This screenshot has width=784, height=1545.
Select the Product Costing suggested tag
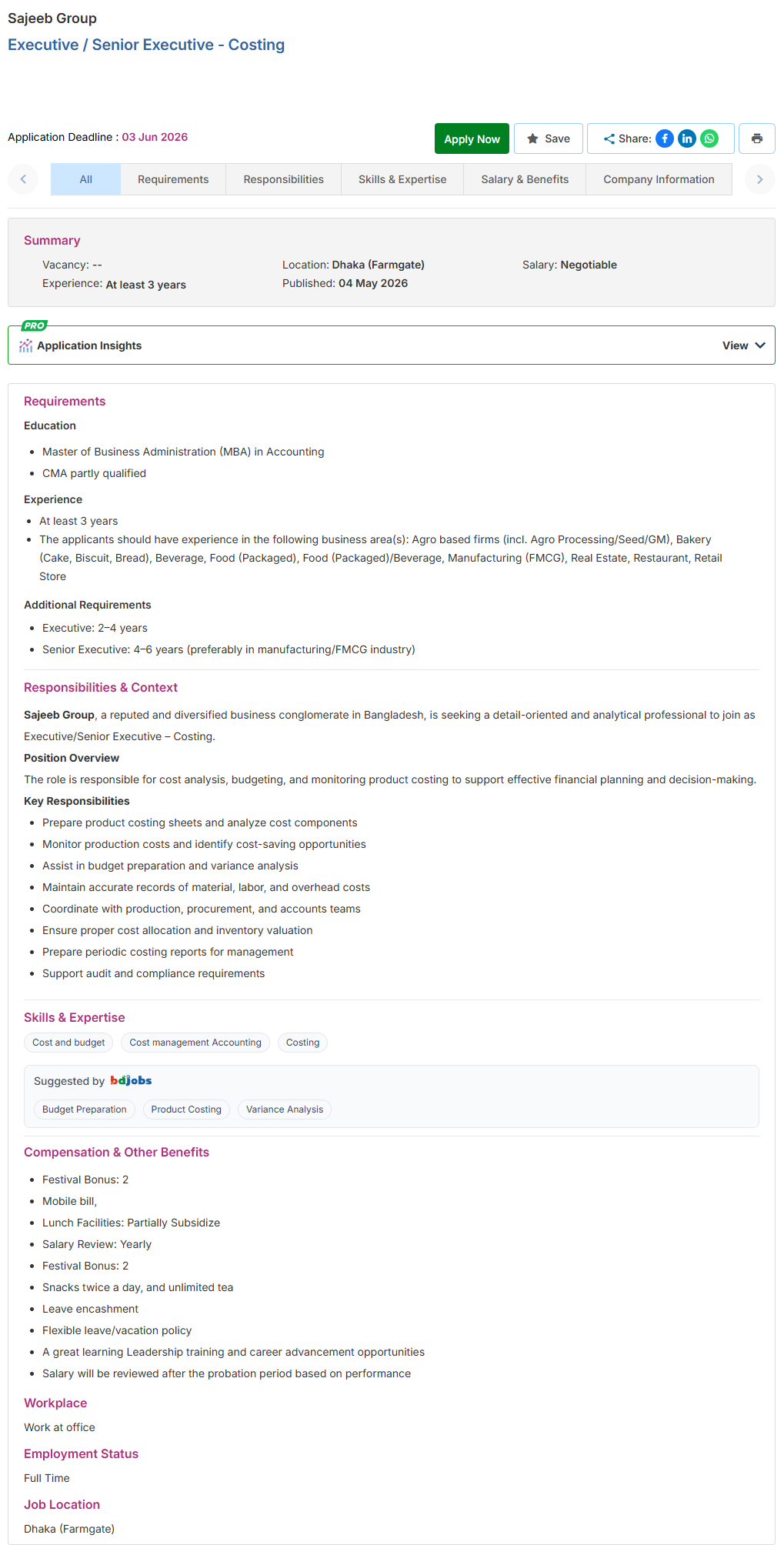(x=186, y=1110)
